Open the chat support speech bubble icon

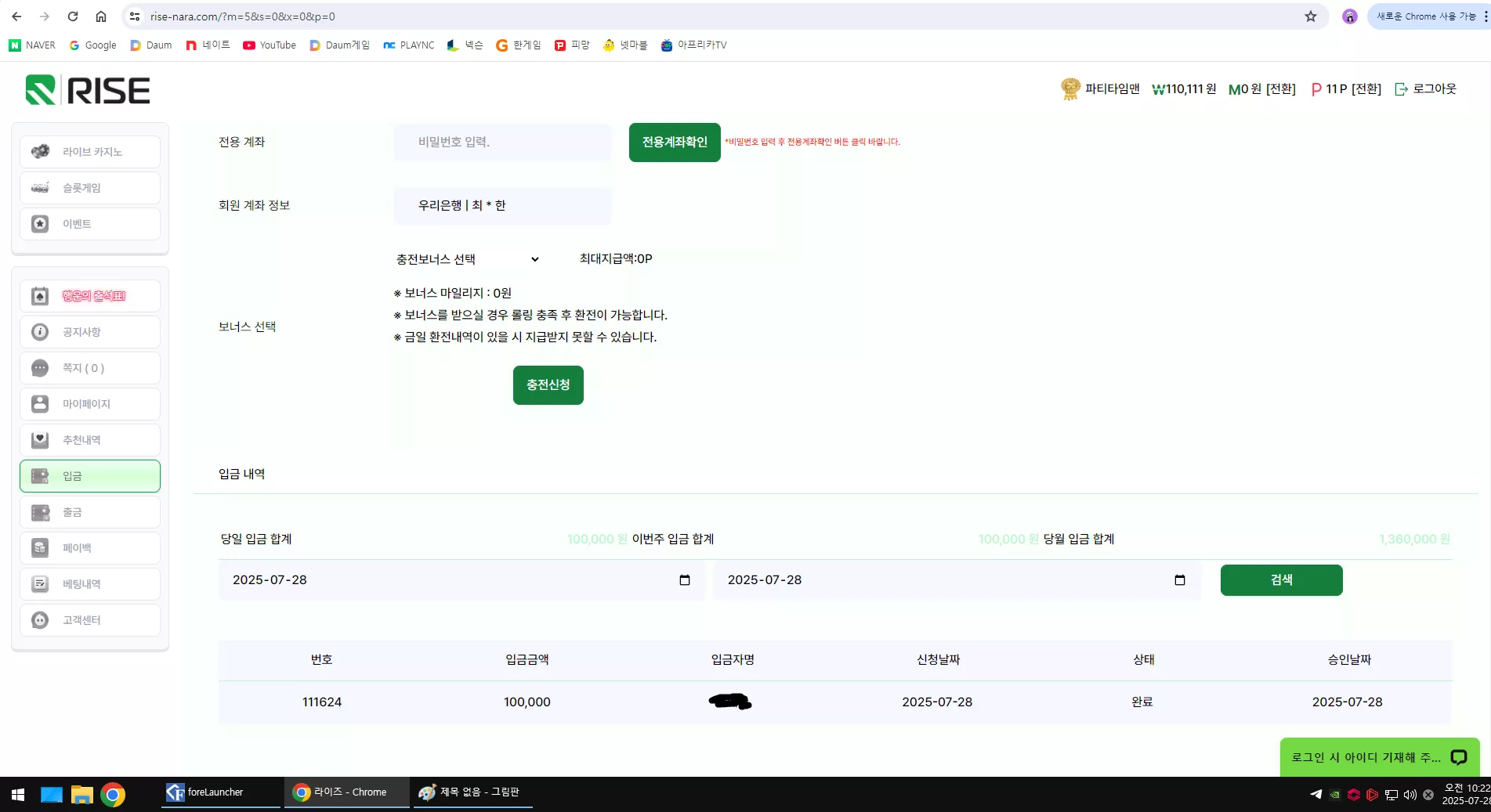click(x=1458, y=757)
